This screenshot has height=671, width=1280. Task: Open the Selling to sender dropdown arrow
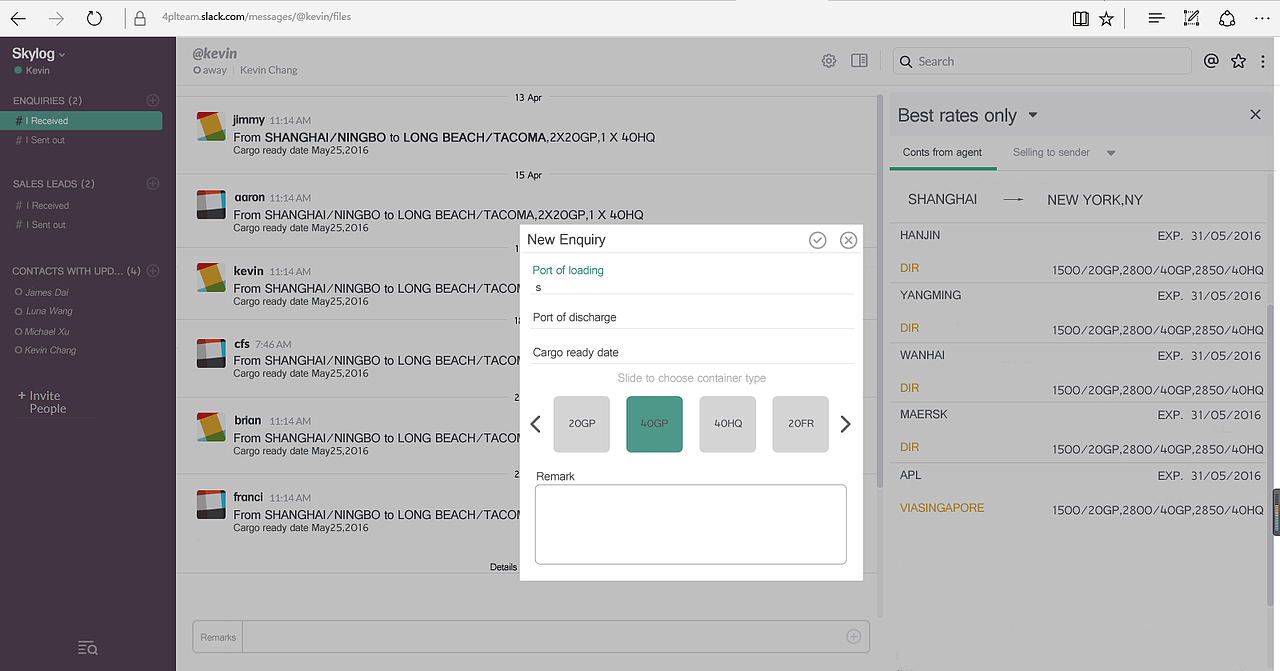[x=1111, y=153]
